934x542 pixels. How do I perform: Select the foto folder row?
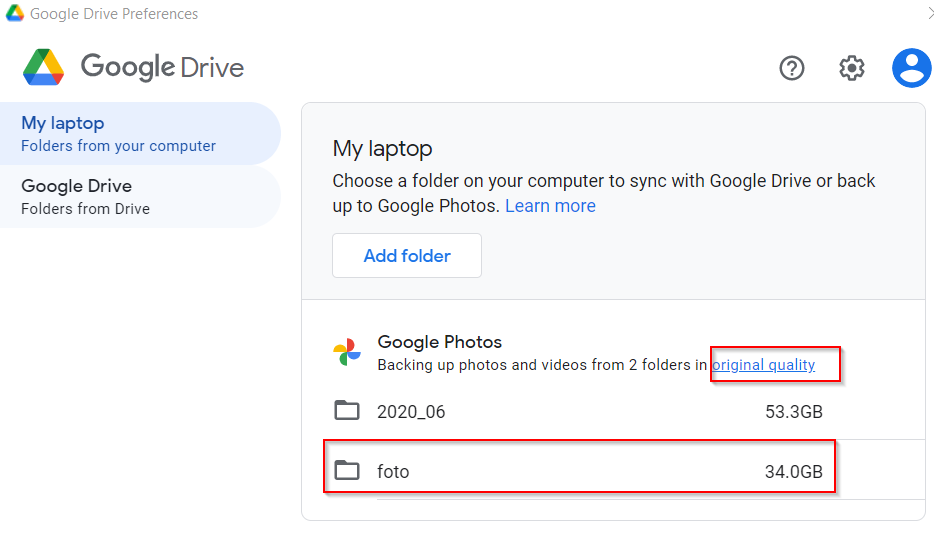pos(614,471)
